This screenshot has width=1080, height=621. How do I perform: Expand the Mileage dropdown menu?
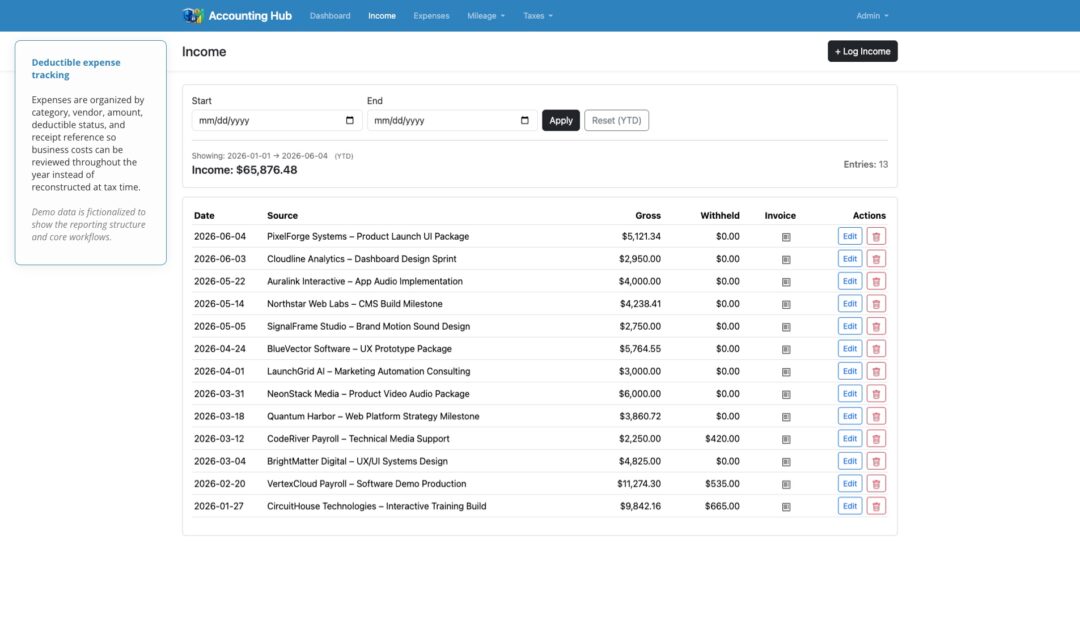tap(486, 16)
